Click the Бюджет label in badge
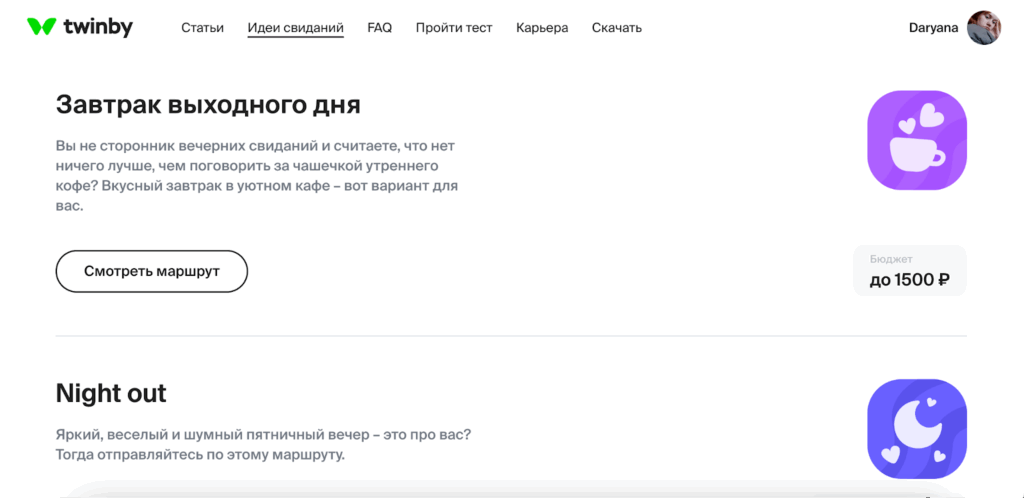Screen dimensions: 1024x498 (x=891, y=259)
